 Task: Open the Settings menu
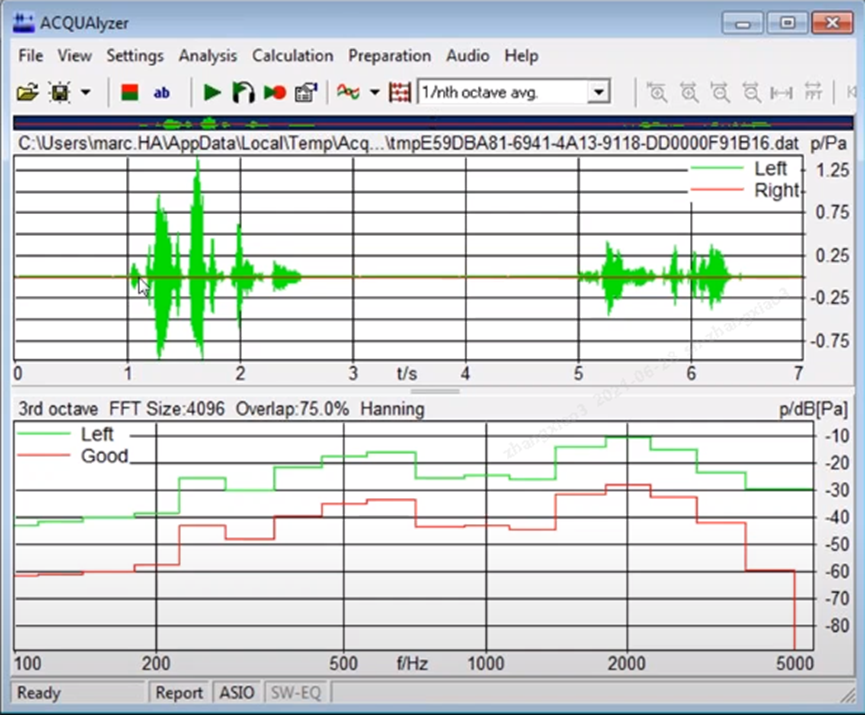(x=135, y=56)
